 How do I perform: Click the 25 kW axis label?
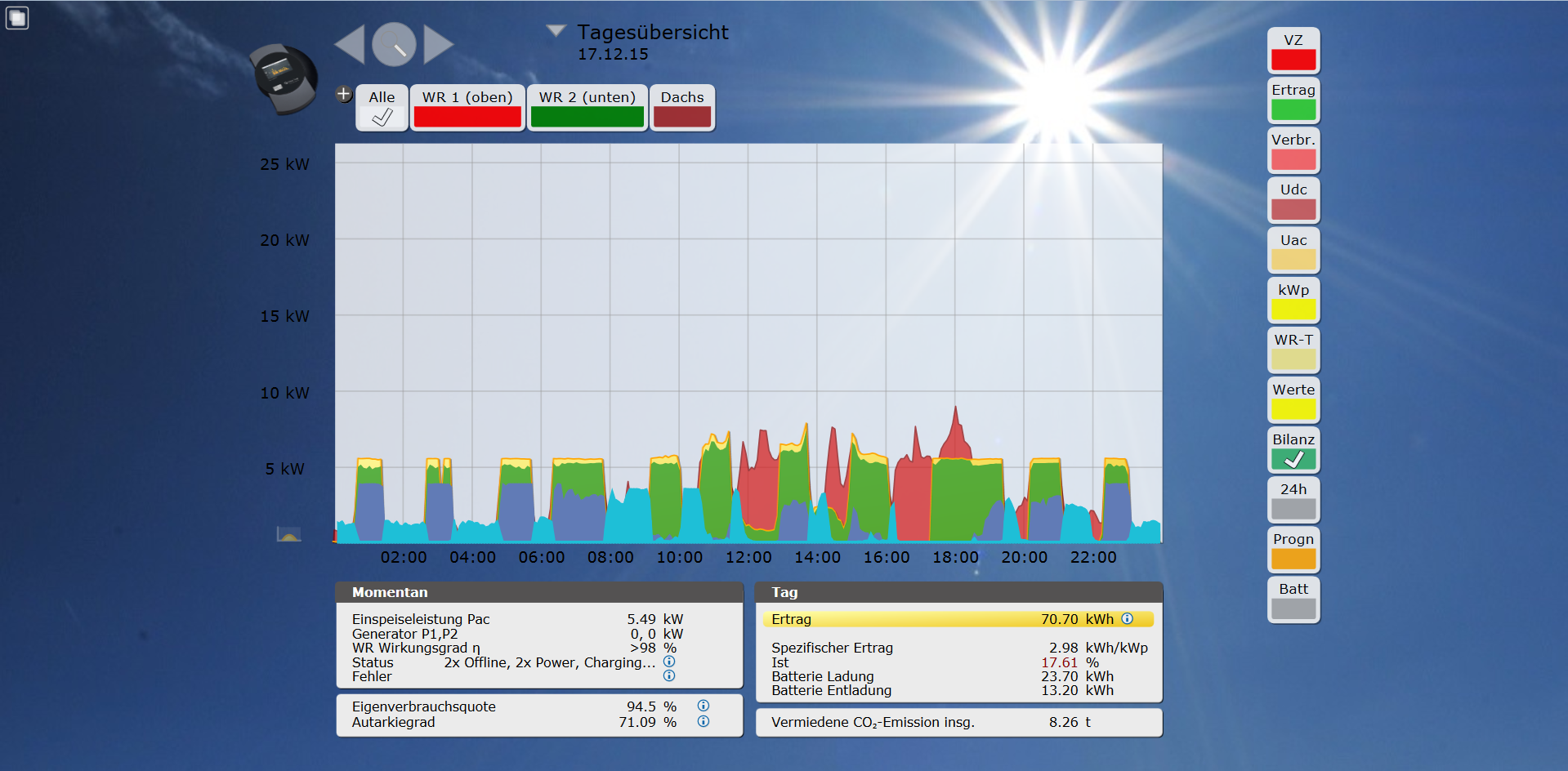284,164
